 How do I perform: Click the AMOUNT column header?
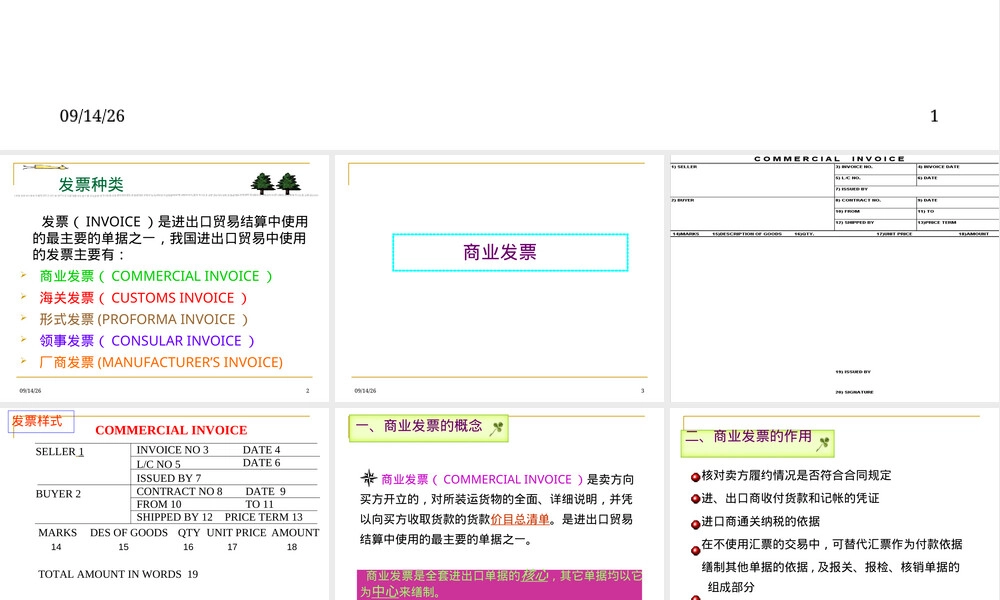pyautogui.click(x=295, y=532)
